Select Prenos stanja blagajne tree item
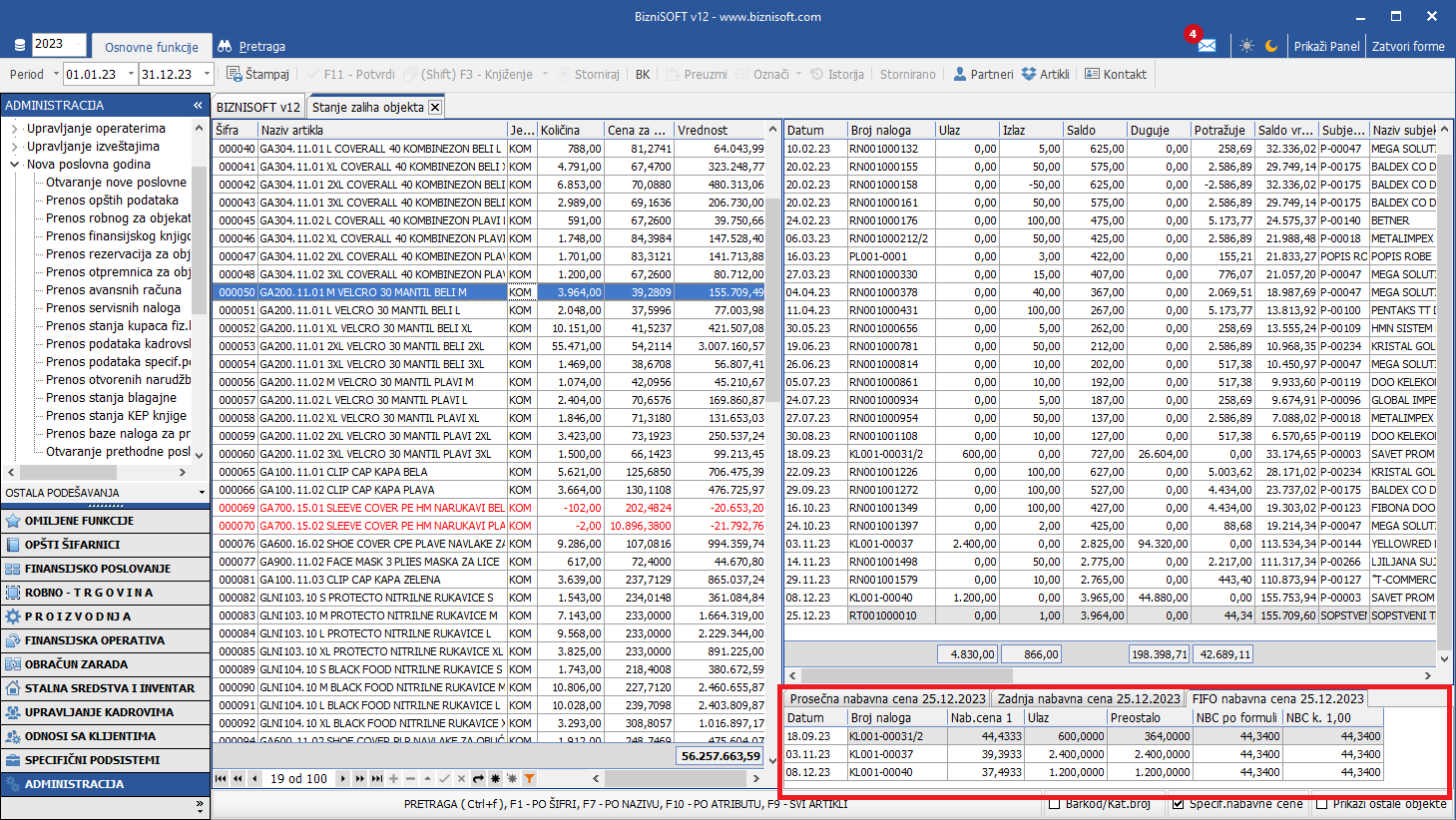1456x820 pixels. pos(111,398)
